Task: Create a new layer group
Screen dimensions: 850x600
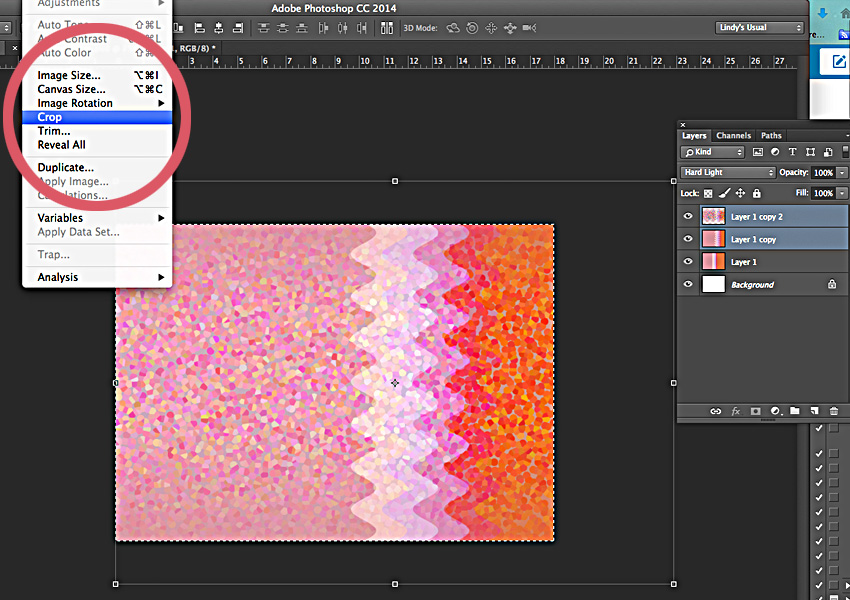Action: [795, 411]
